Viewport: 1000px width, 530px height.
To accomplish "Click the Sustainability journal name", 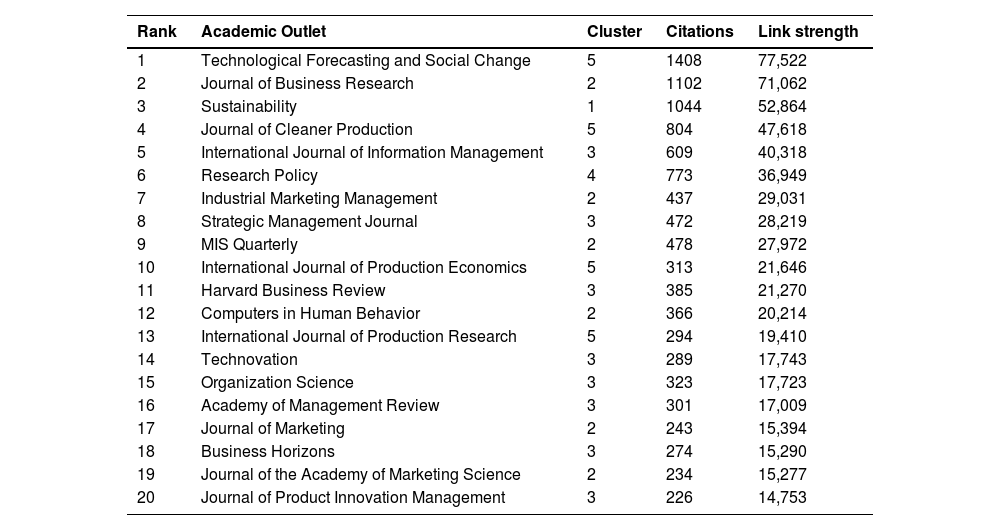I will (249, 107).
